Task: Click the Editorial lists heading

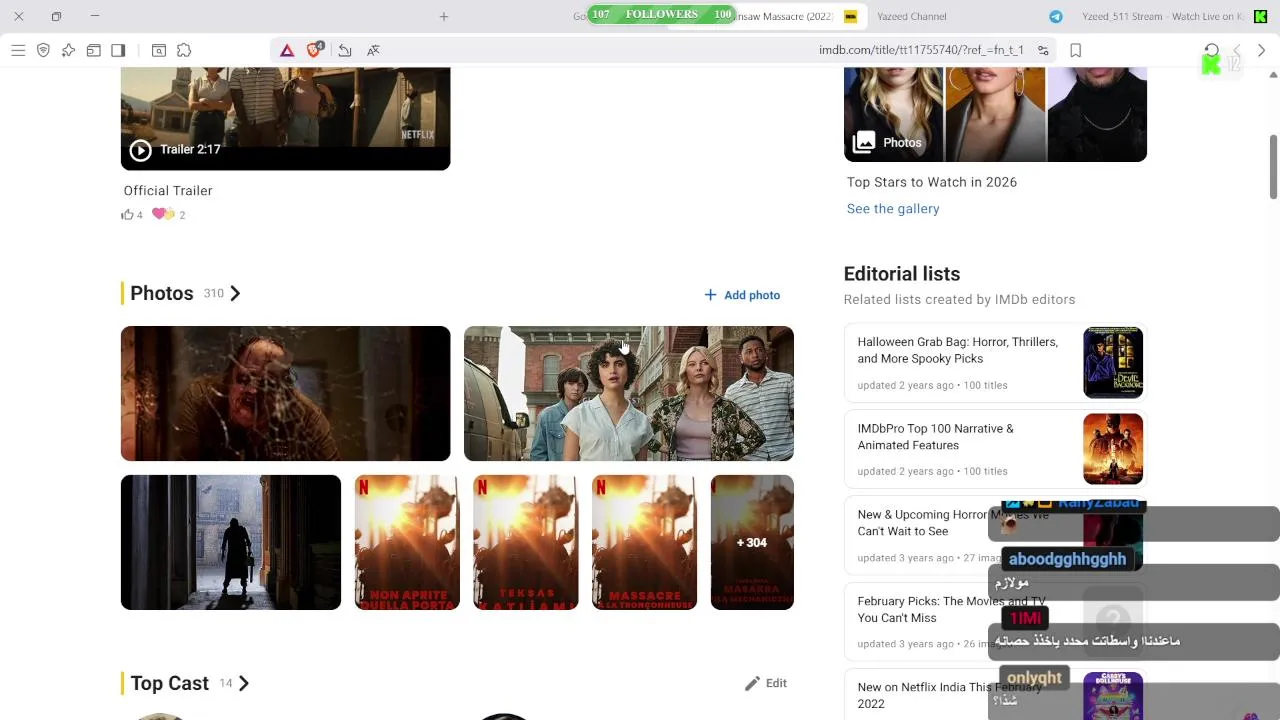Action: coord(902,274)
